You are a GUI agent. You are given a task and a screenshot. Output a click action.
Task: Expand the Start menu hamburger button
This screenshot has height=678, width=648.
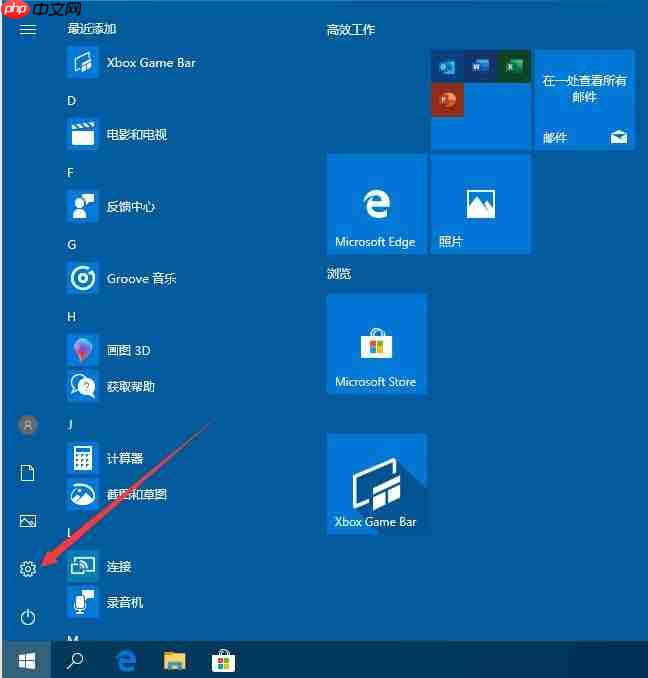pyautogui.click(x=28, y=30)
